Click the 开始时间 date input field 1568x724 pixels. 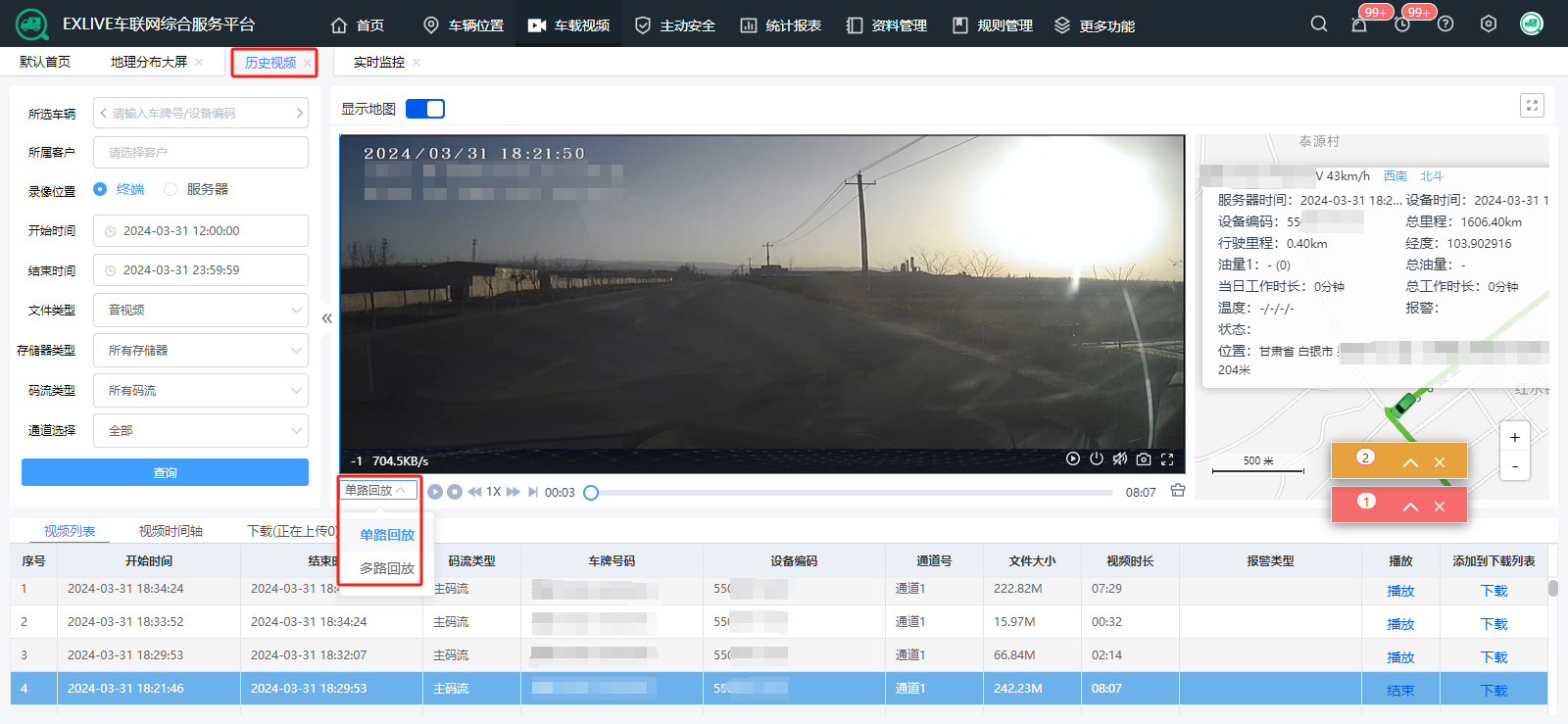[201, 231]
